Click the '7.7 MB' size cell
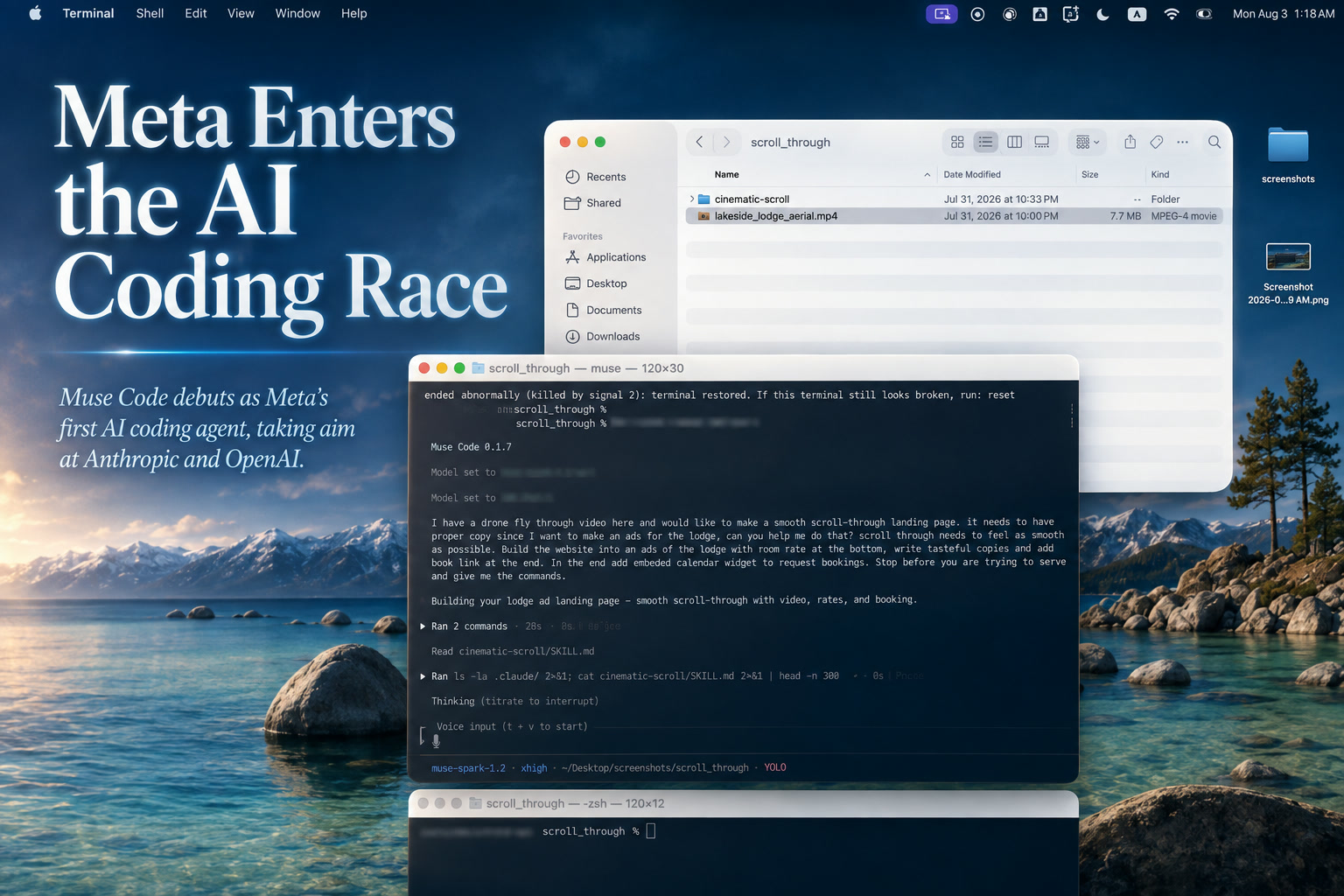The height and width of the screenshot is (896, 1344). pyautogui.click(x=1125, y=216)
